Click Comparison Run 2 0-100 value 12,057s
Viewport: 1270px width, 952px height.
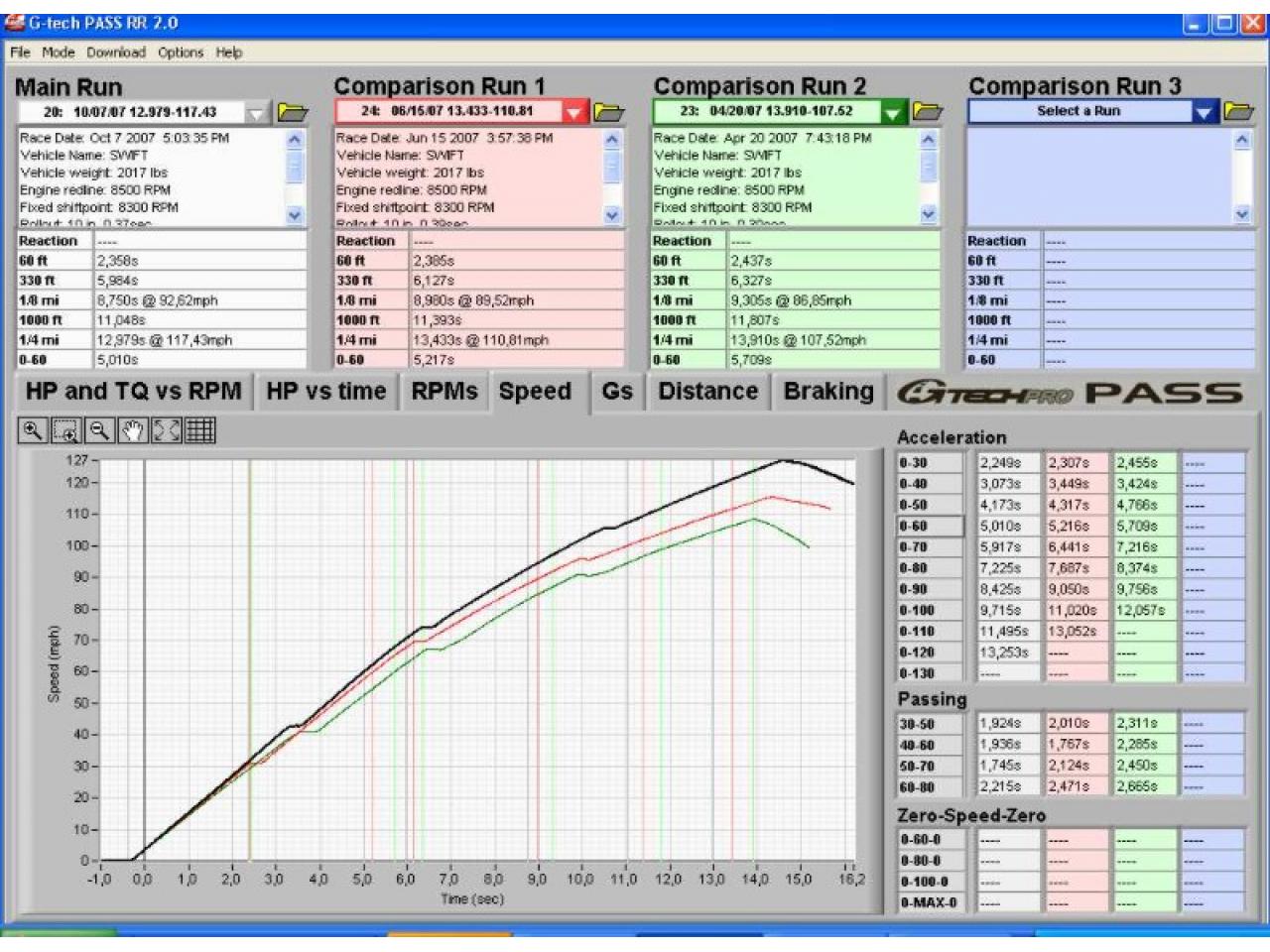1145,611
